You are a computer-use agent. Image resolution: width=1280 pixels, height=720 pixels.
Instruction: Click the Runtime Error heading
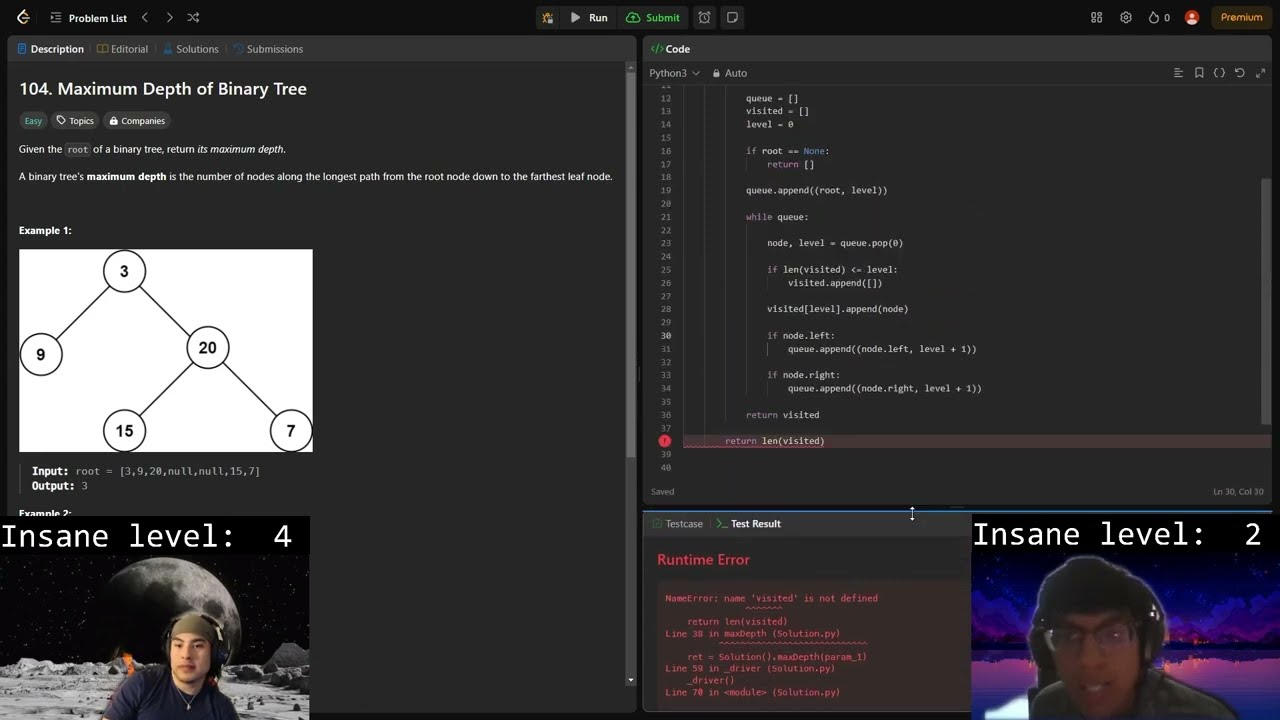coord(703,560)
